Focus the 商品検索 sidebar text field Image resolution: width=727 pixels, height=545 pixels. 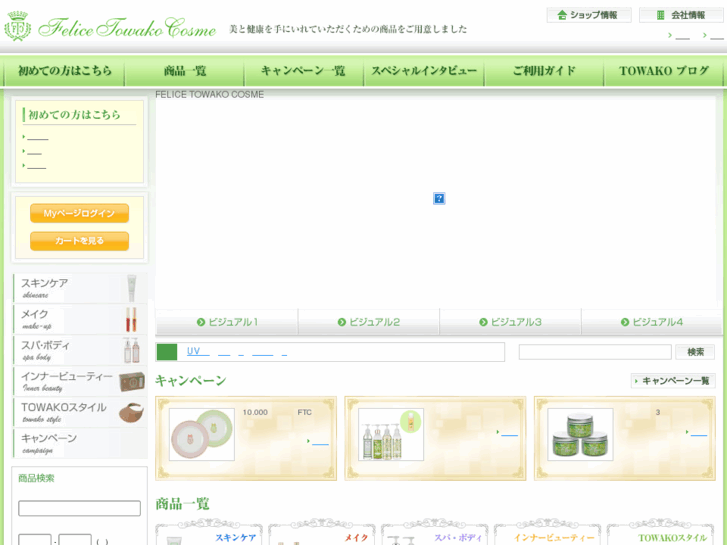(79, 508)
